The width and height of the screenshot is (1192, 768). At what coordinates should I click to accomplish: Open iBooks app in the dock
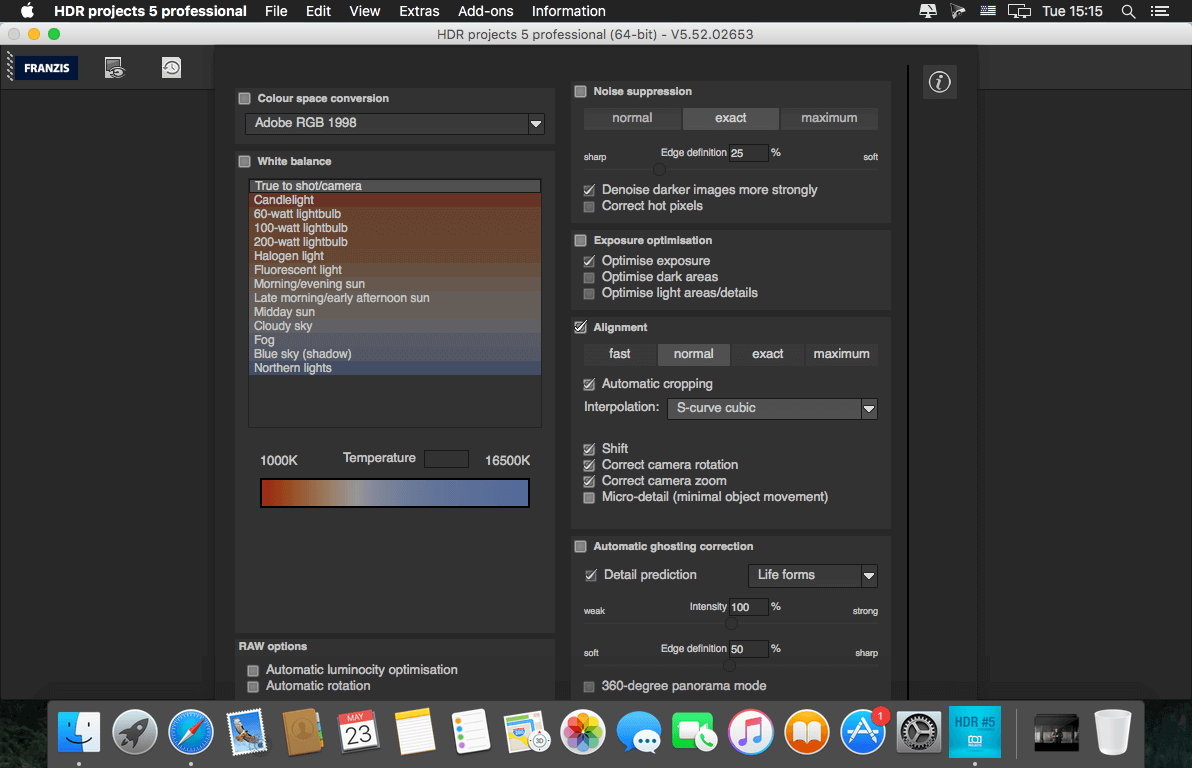807,732
